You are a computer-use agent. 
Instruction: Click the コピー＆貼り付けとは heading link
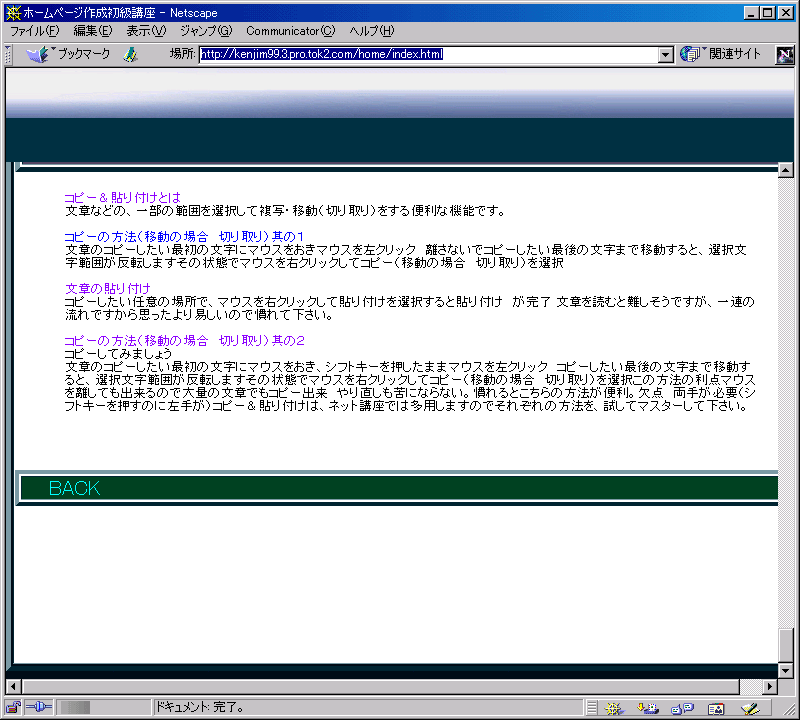(122, 197)
